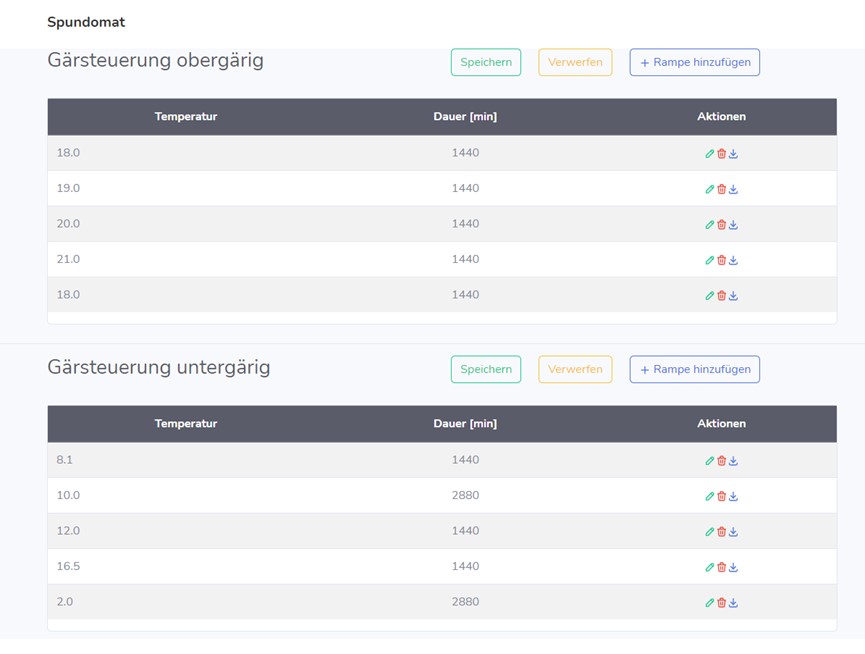Viewport: 865px width, 654px height.
Task: Edit the 8.1 temperature ramp
Action: tap(710, 461)
